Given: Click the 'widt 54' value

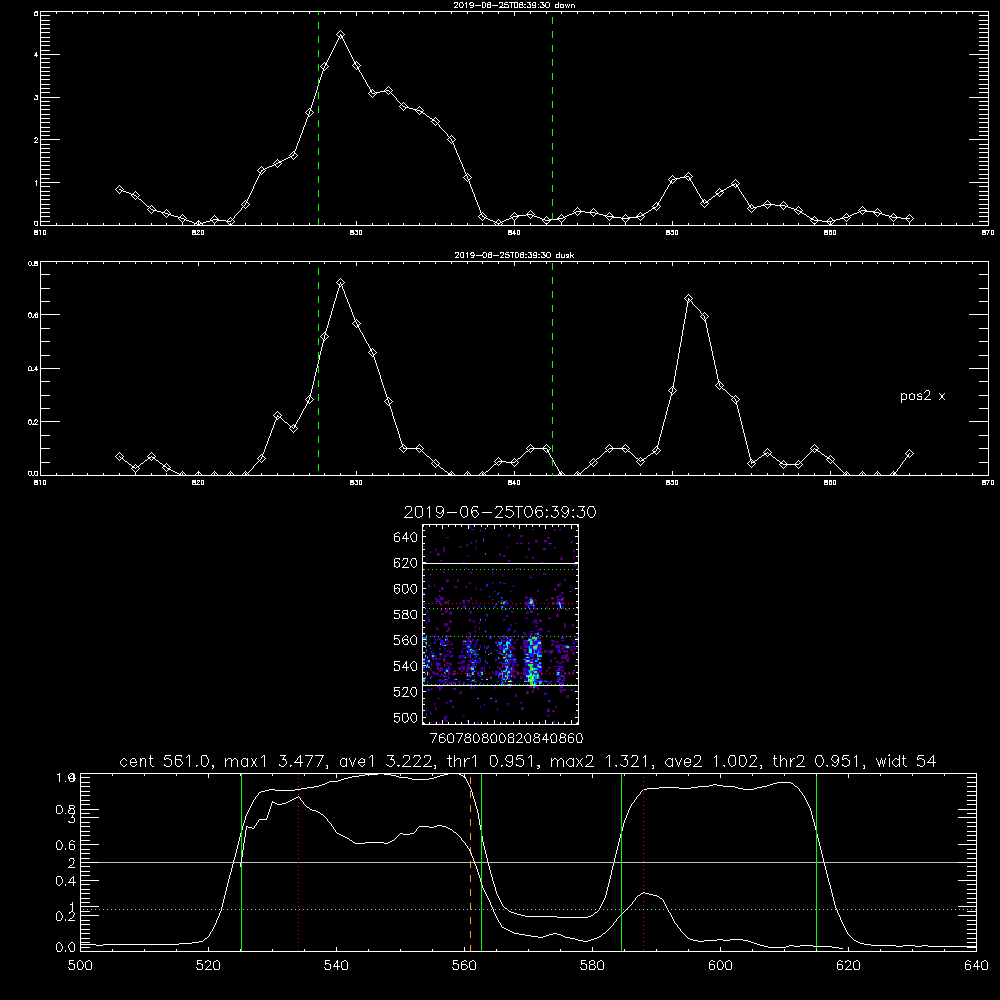Looking at the screenshot, I should pos(906,761).
